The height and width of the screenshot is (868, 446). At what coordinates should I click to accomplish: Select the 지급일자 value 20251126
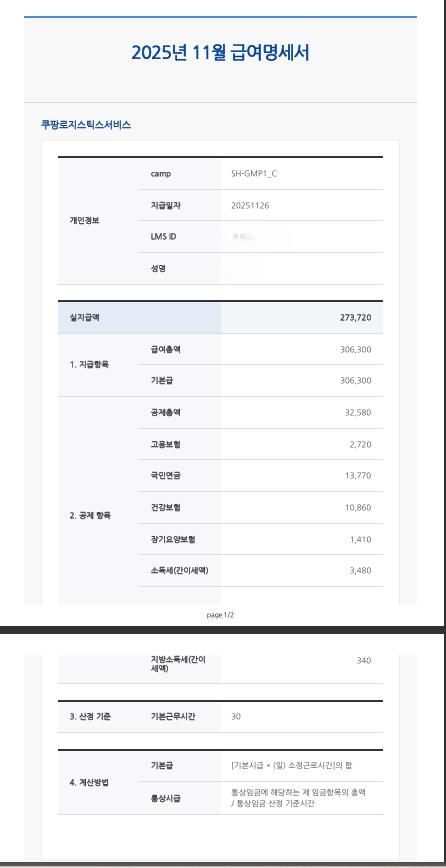click(251, 205)
